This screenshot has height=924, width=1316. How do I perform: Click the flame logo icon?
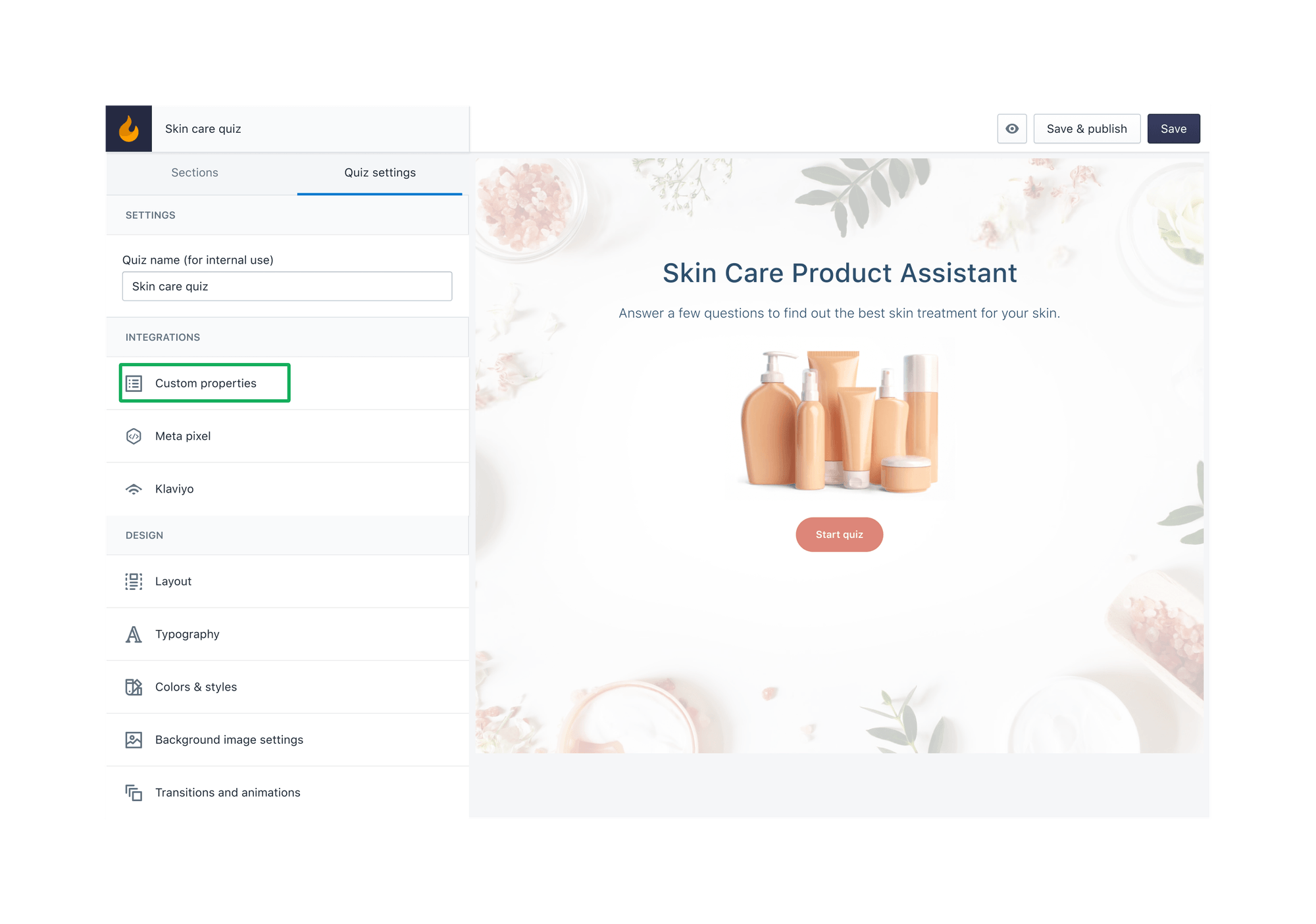[128, 128]
